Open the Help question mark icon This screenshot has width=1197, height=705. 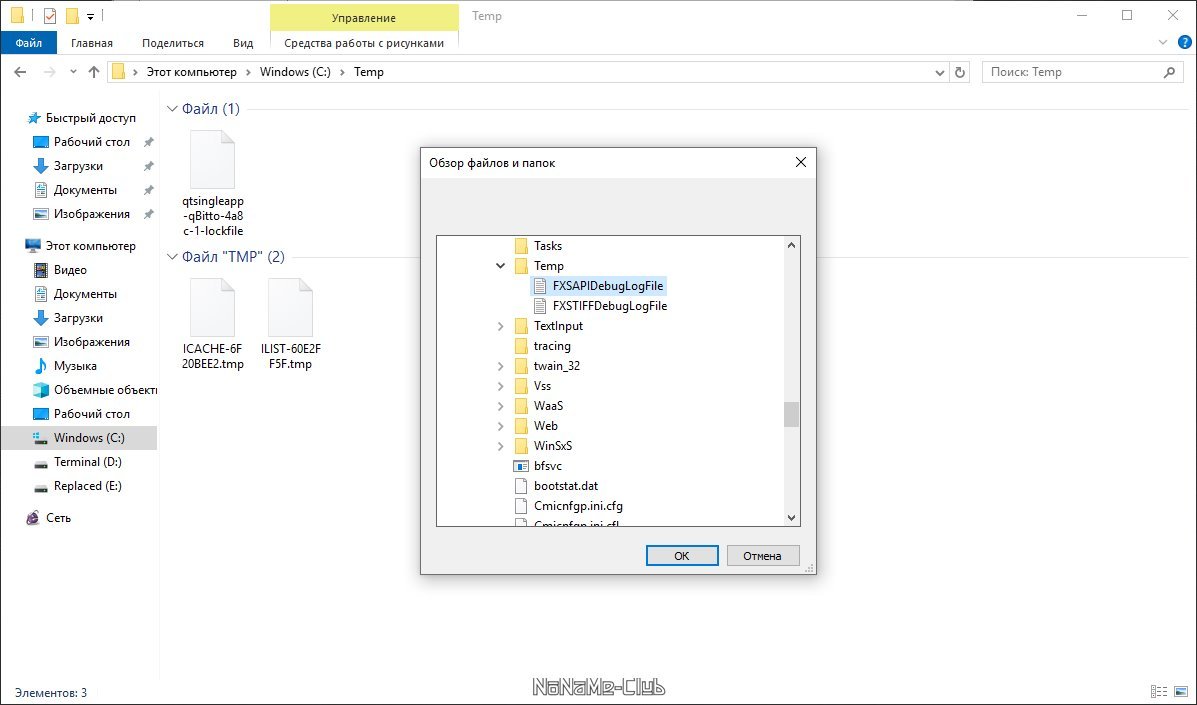[1186, 43]
